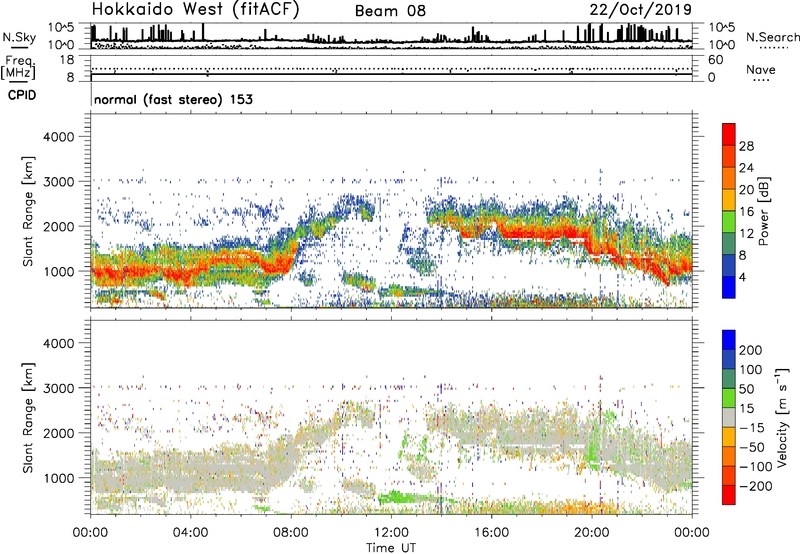Click the 'Velocity [m s-1]' colorbar title
This screenshot has height=554, width=800.
pos(782,417)
